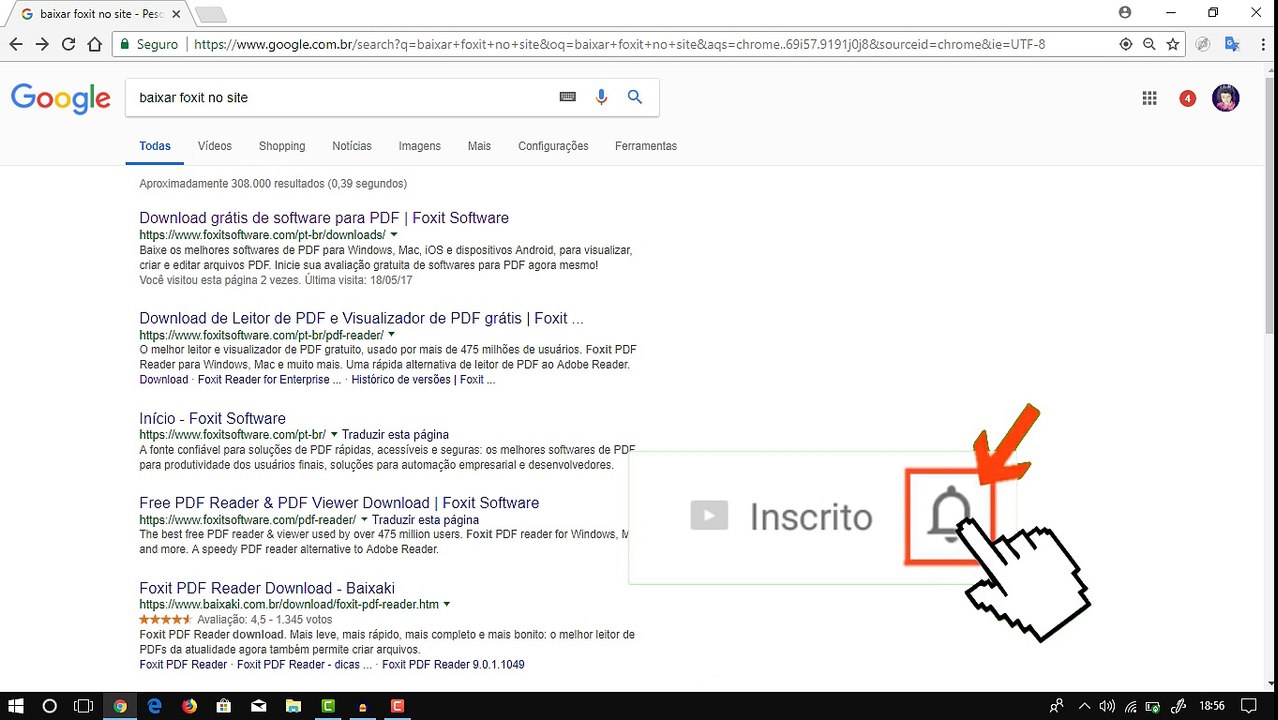The image size is (1278, 720).
Task: Open Task View in taskbar
Action: coord(84,706)
